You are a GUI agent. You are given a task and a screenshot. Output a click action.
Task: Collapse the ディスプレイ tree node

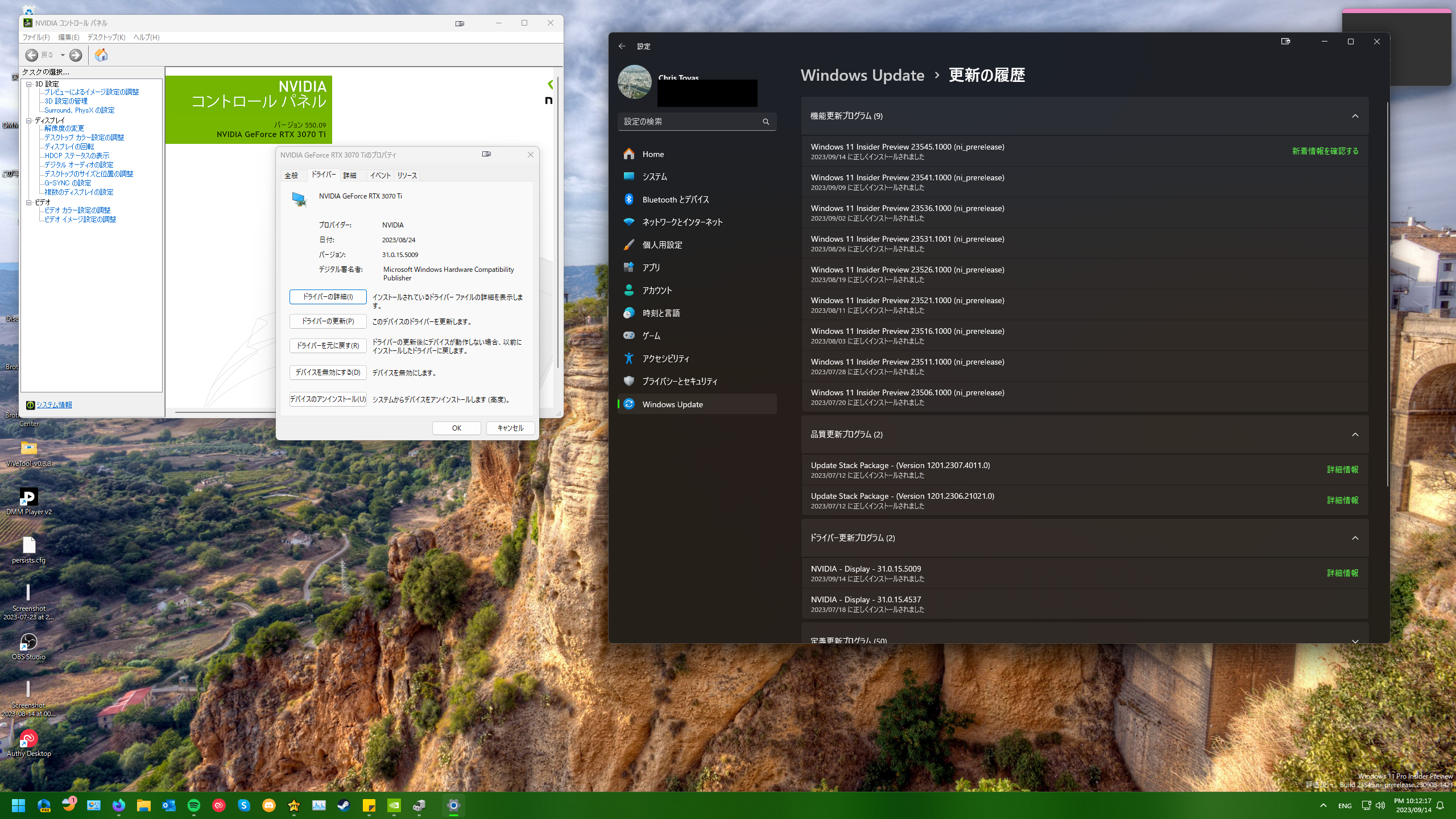[29, 121]
